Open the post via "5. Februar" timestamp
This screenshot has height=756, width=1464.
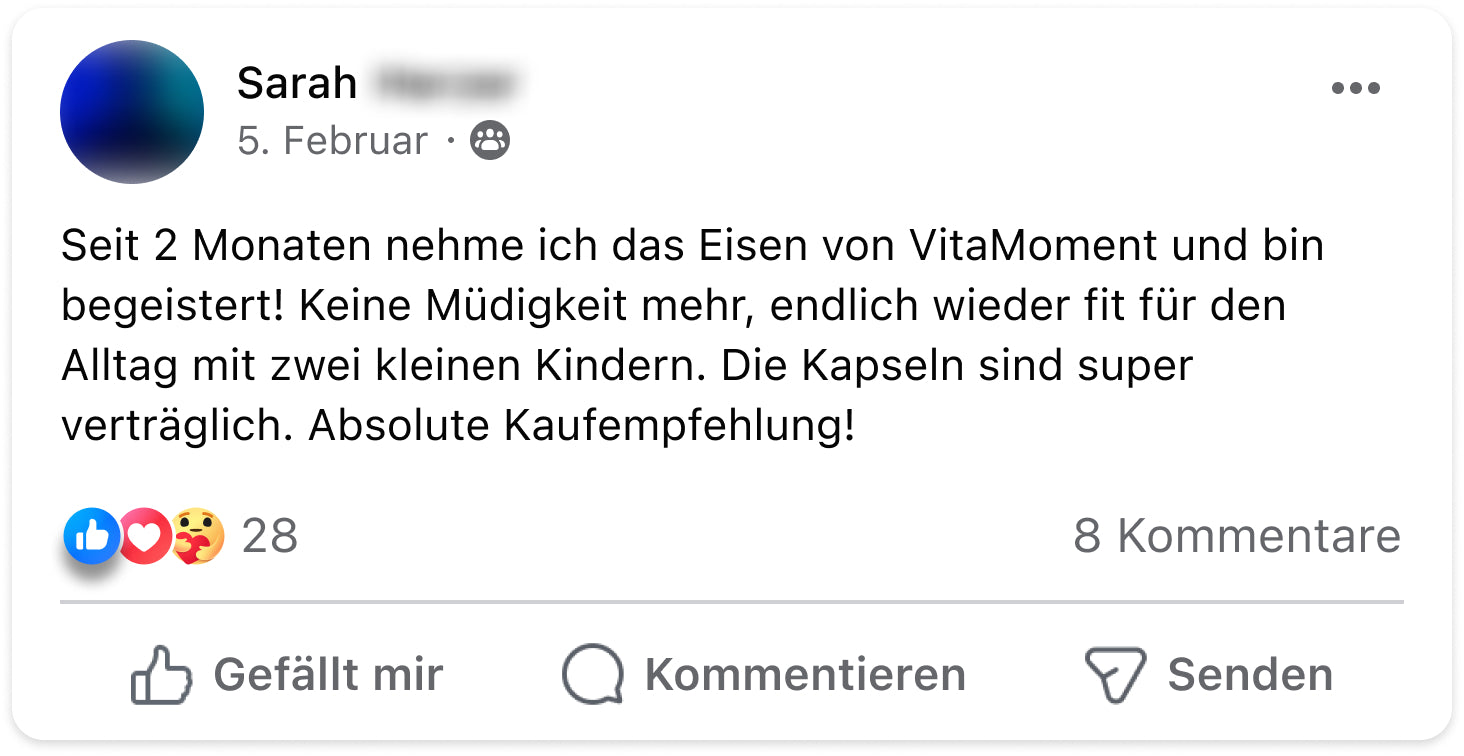point(332,141)
